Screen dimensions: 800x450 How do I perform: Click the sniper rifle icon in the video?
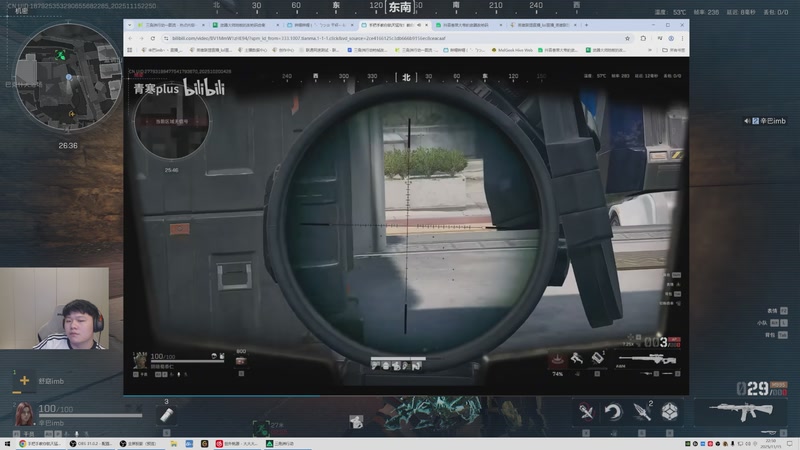point(647,359)
